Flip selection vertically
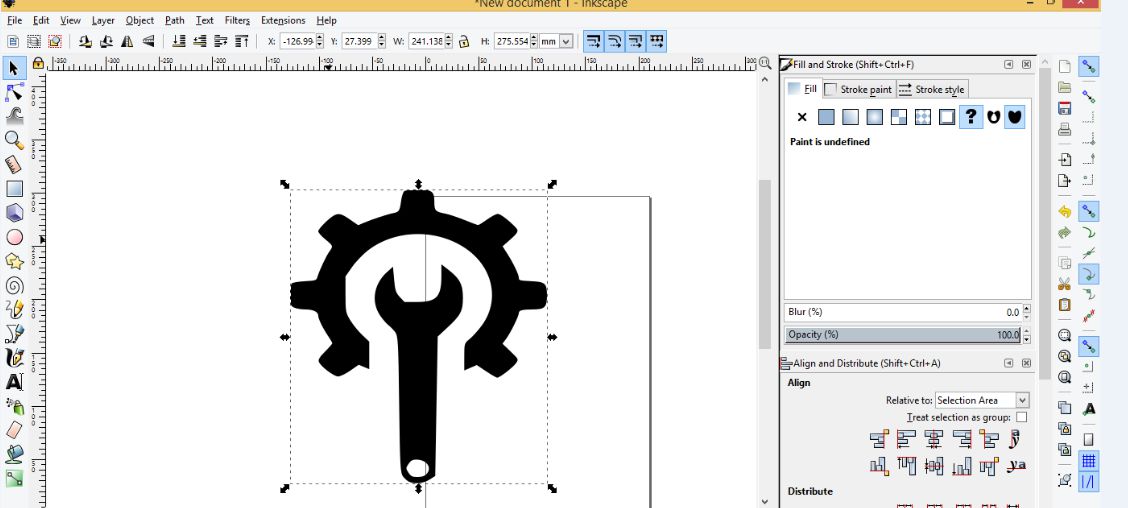This screenshot has height=508, width=1128. pyautogui.click(x=149, y=41)
